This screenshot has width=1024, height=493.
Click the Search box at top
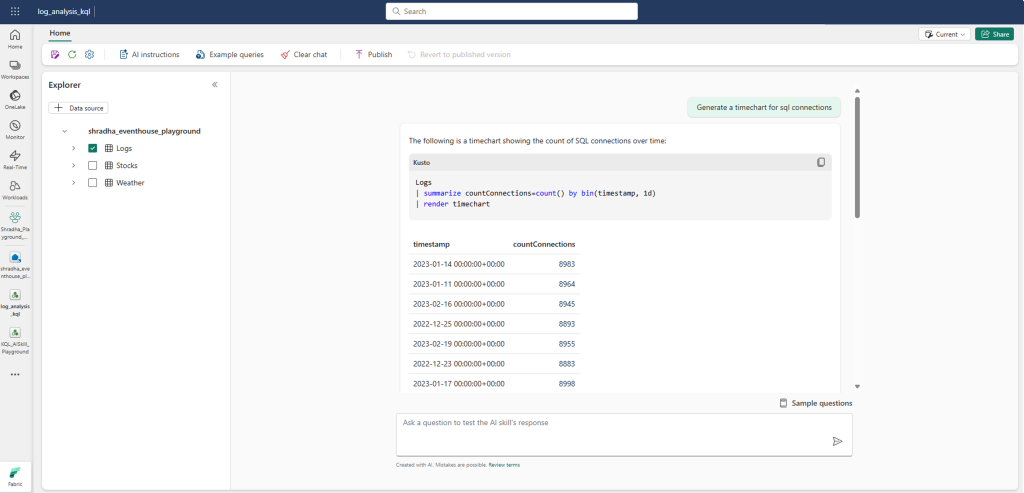pos(511,11)
